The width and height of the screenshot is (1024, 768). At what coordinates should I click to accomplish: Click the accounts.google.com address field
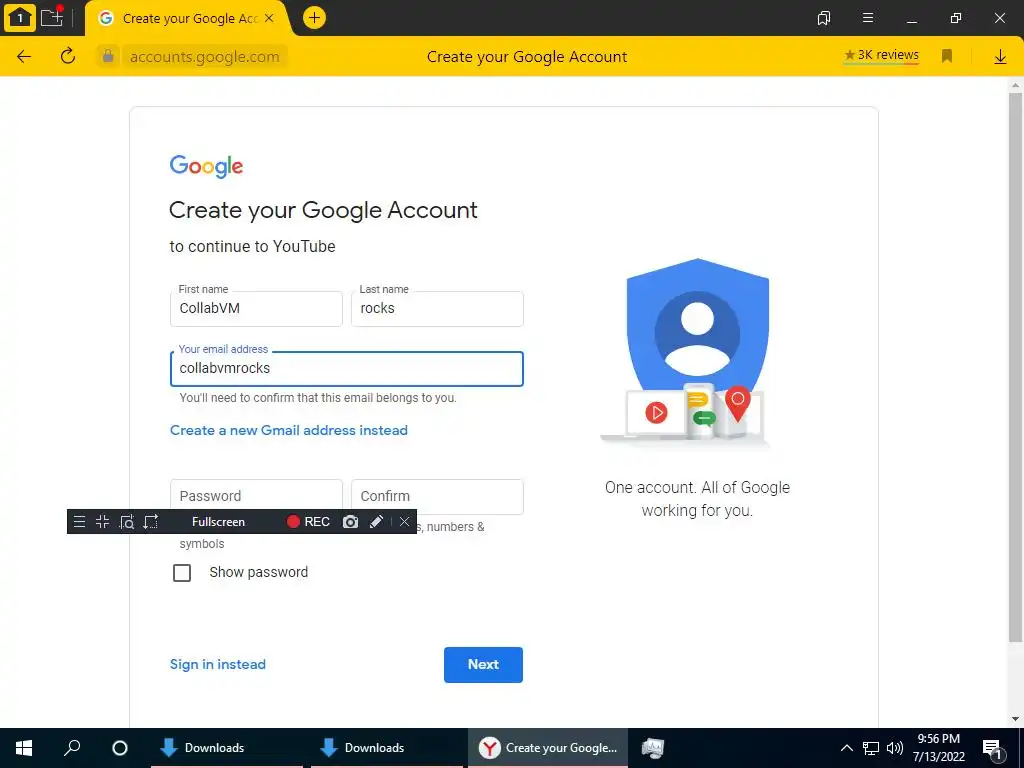[x=204, y=57]
